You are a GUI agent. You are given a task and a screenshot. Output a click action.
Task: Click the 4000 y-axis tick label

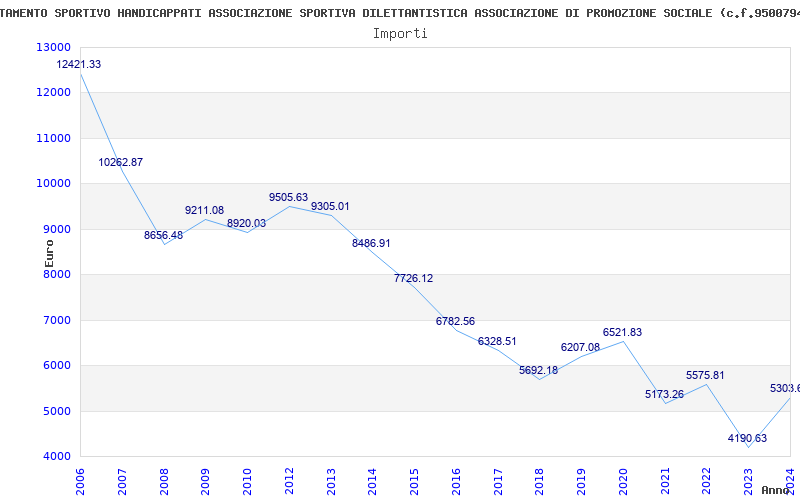(57, 456)
